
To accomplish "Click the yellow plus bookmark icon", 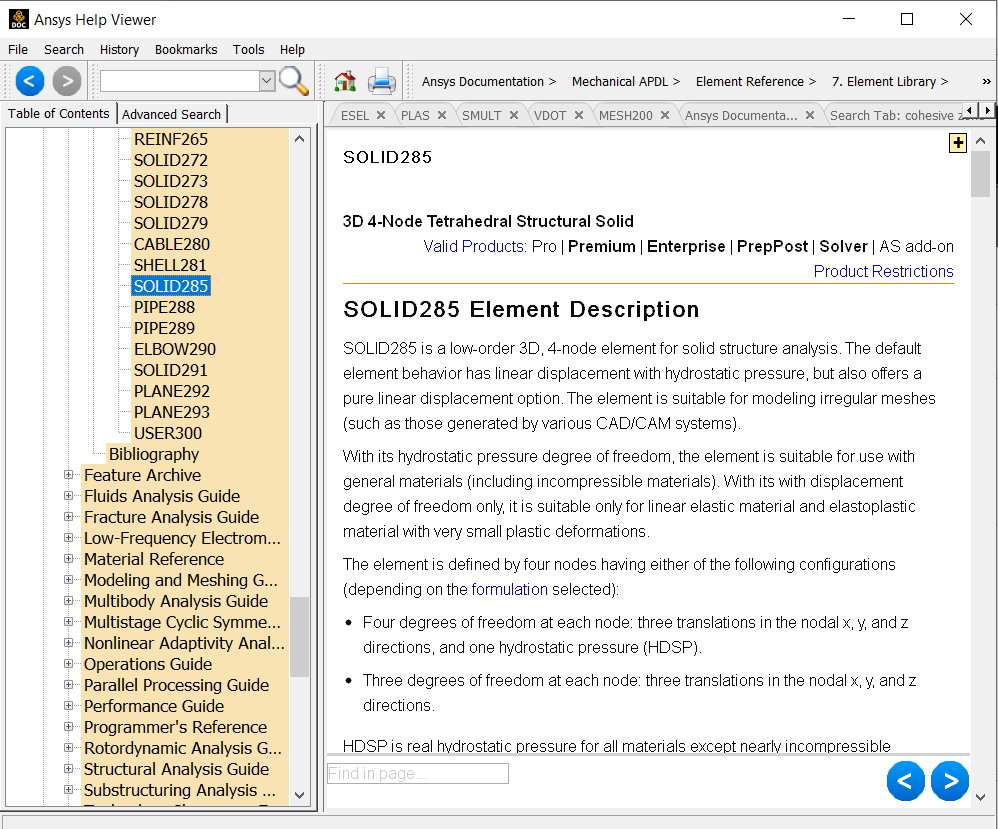I will 957,143.
